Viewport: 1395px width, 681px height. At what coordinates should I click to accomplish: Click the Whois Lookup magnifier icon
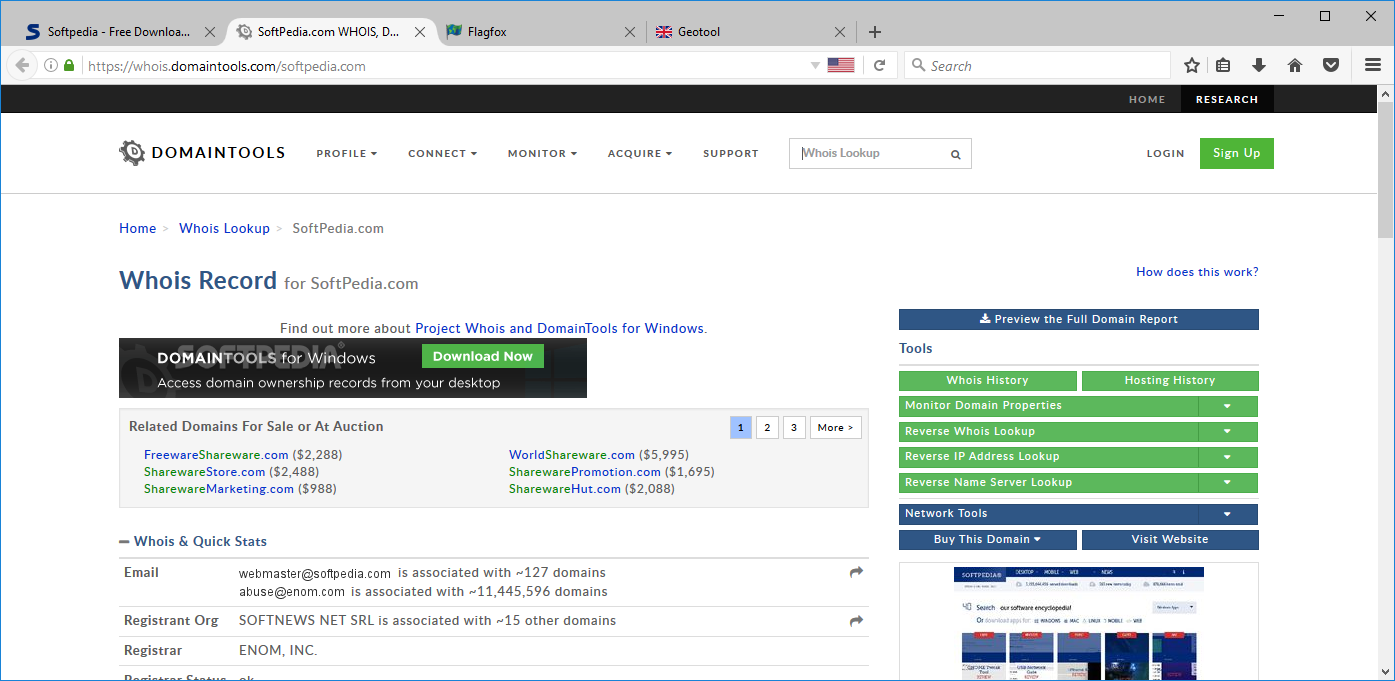coord(955,154)
